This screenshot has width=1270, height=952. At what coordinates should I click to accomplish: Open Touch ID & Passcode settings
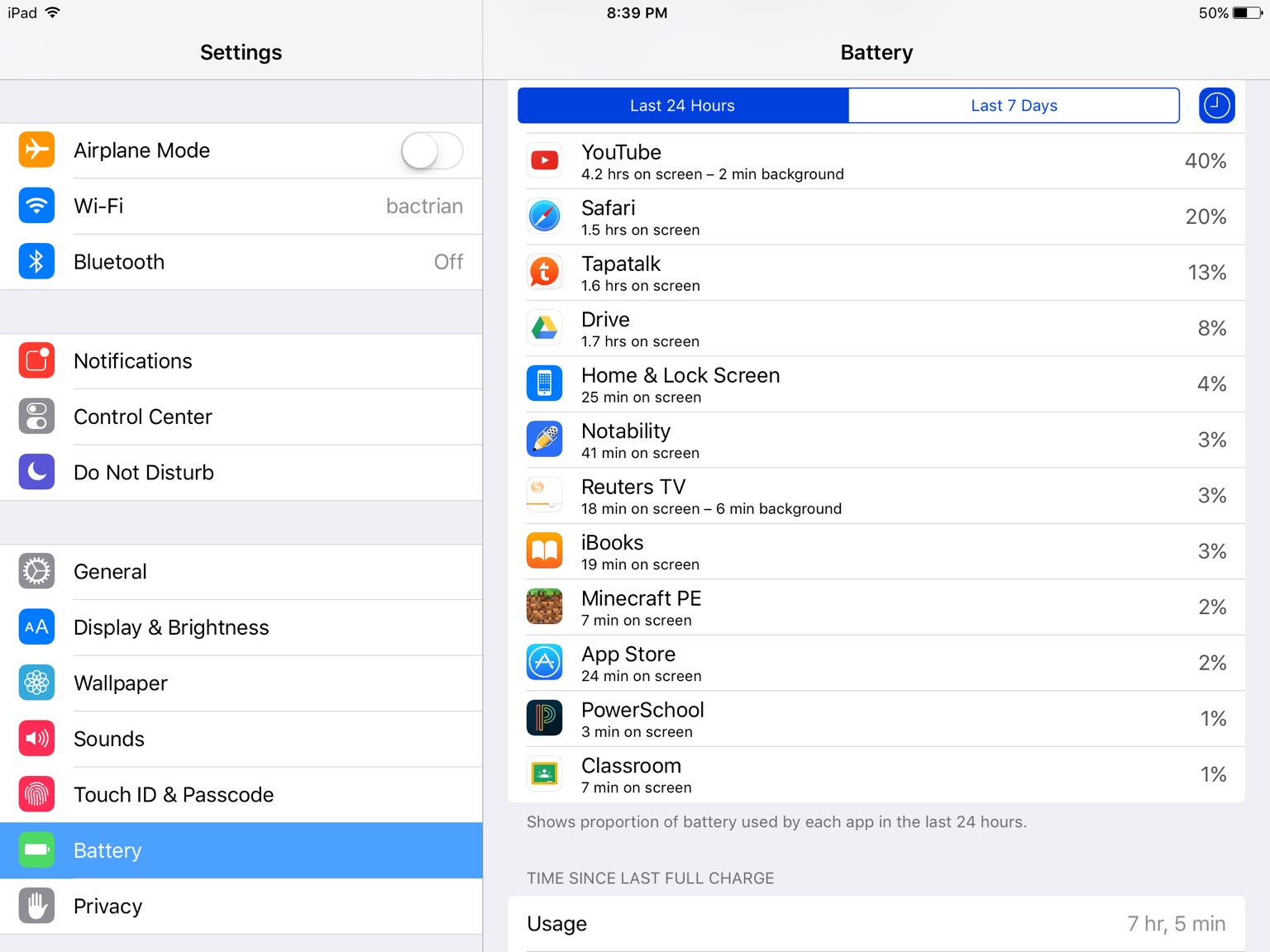[241, 795]
